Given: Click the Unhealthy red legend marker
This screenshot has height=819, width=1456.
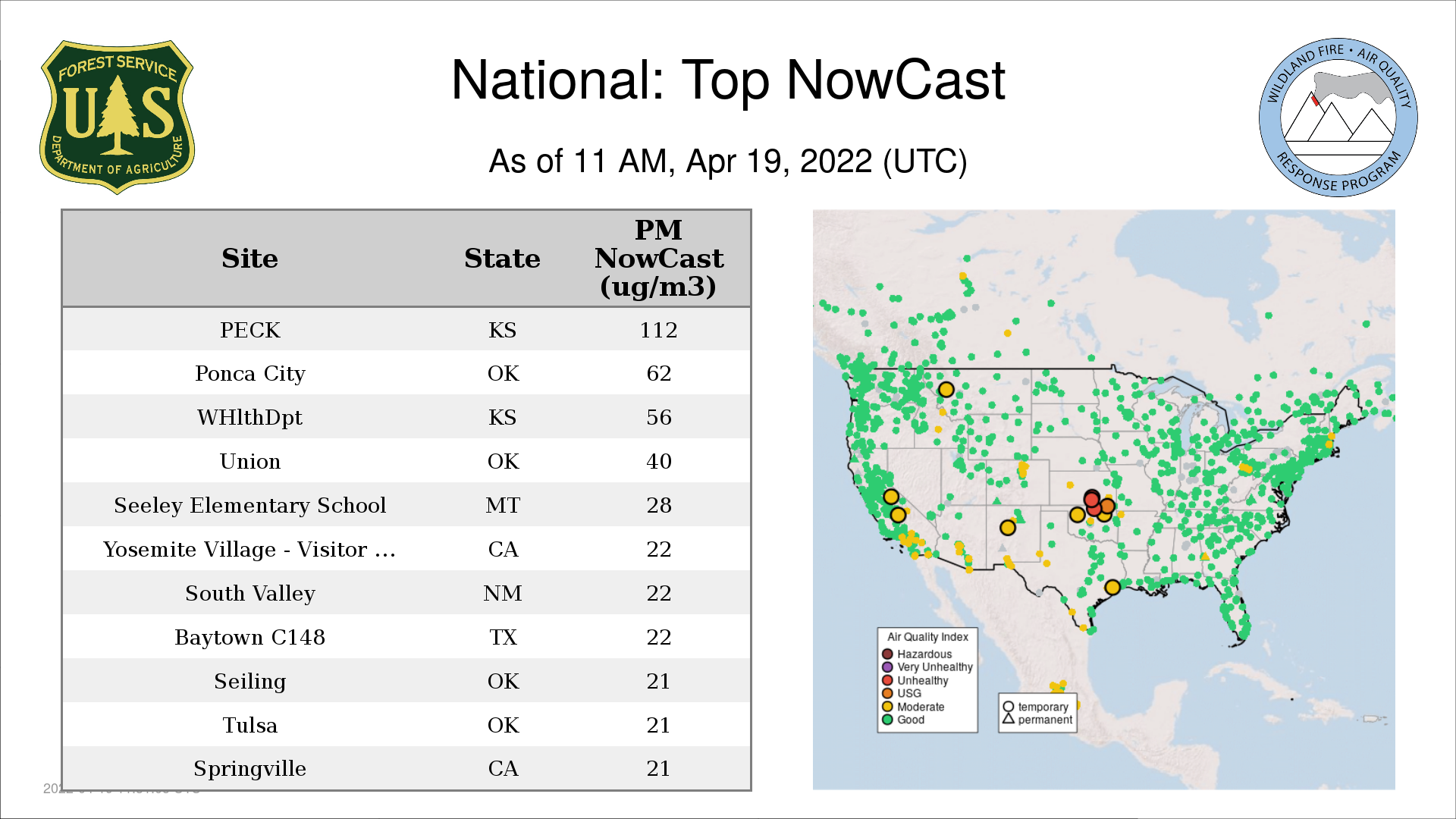Looking at the screenshot, I should coord(887,680).
